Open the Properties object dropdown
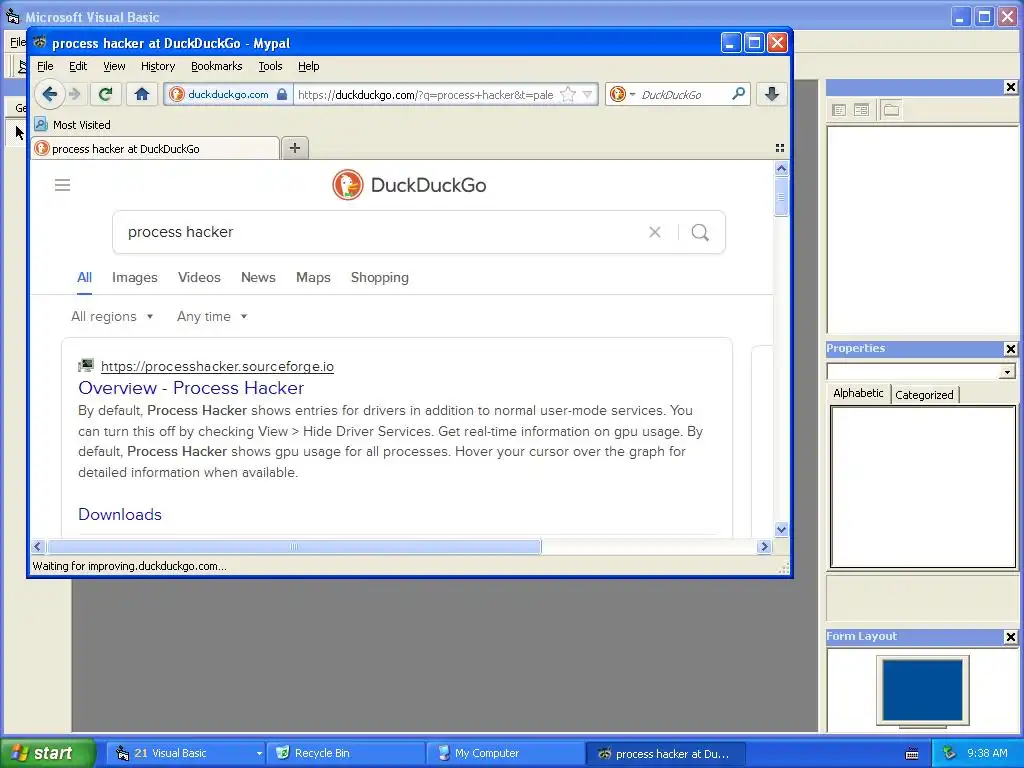Screen dimensions: 1024x768 1007,372
